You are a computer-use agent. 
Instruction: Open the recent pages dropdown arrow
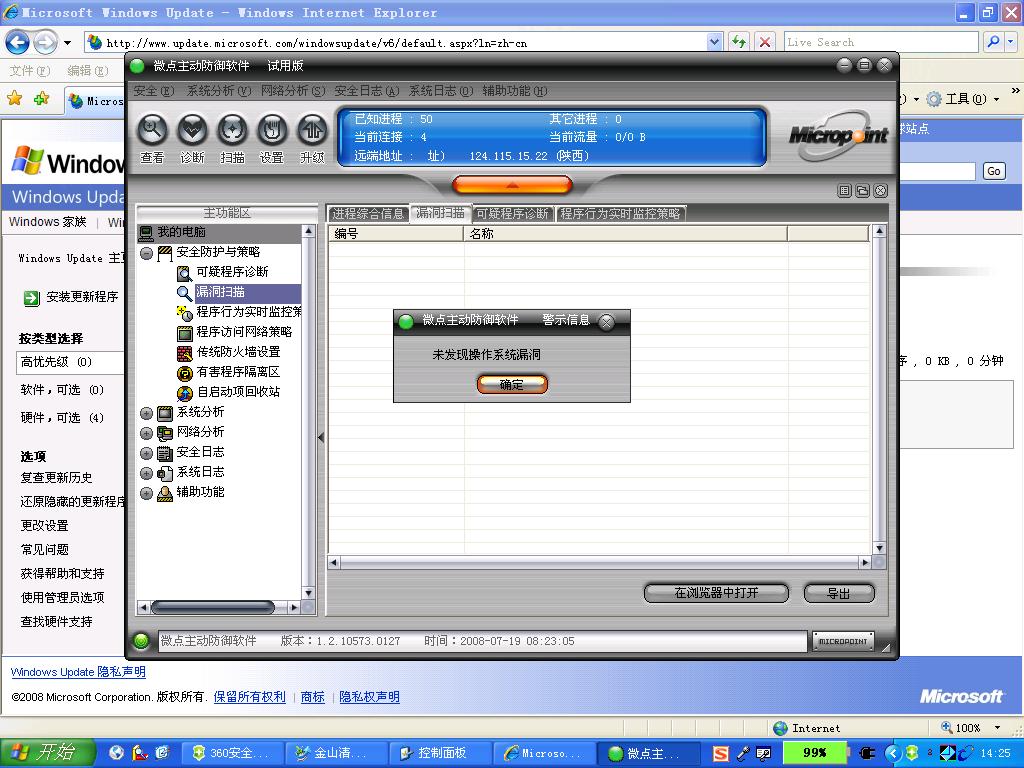[x=67, y=43]
